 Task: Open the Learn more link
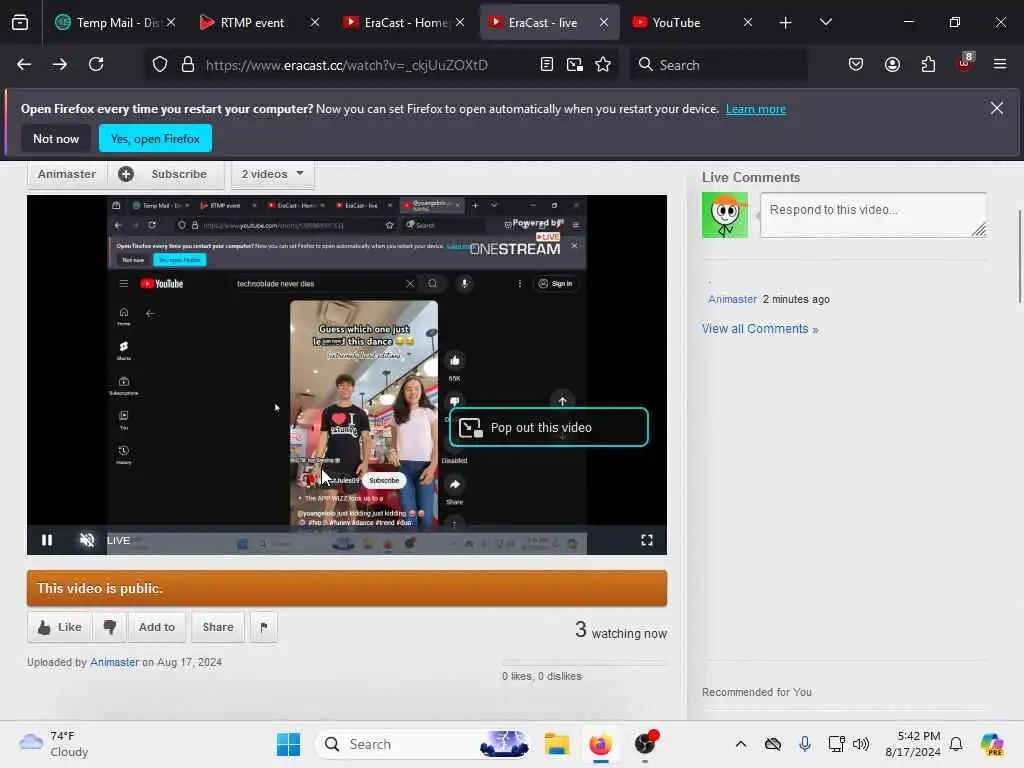click(756, 109)
